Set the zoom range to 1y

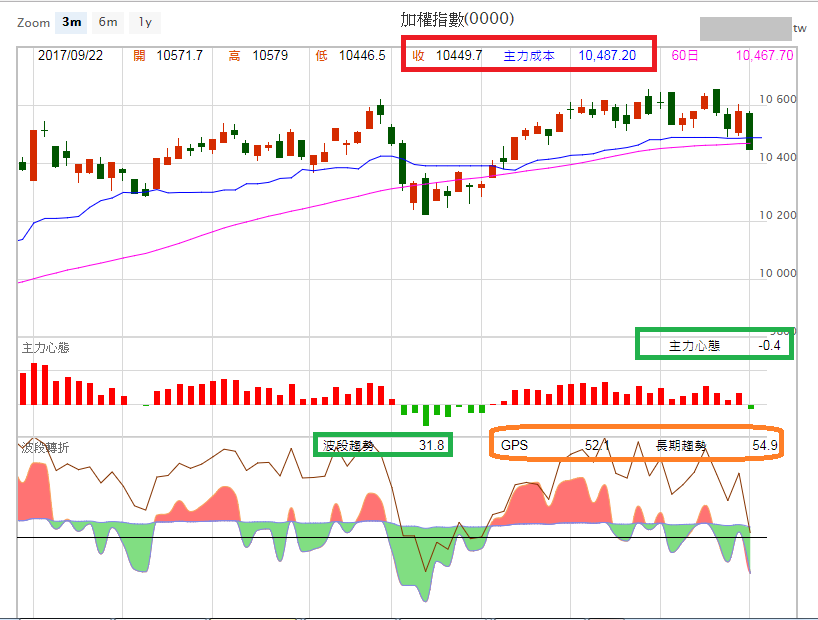click(x=145, y=22)
